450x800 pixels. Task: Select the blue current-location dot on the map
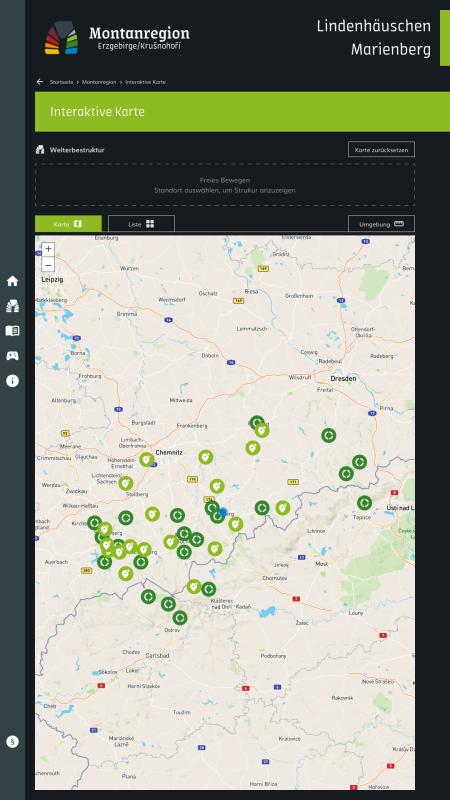223,512
